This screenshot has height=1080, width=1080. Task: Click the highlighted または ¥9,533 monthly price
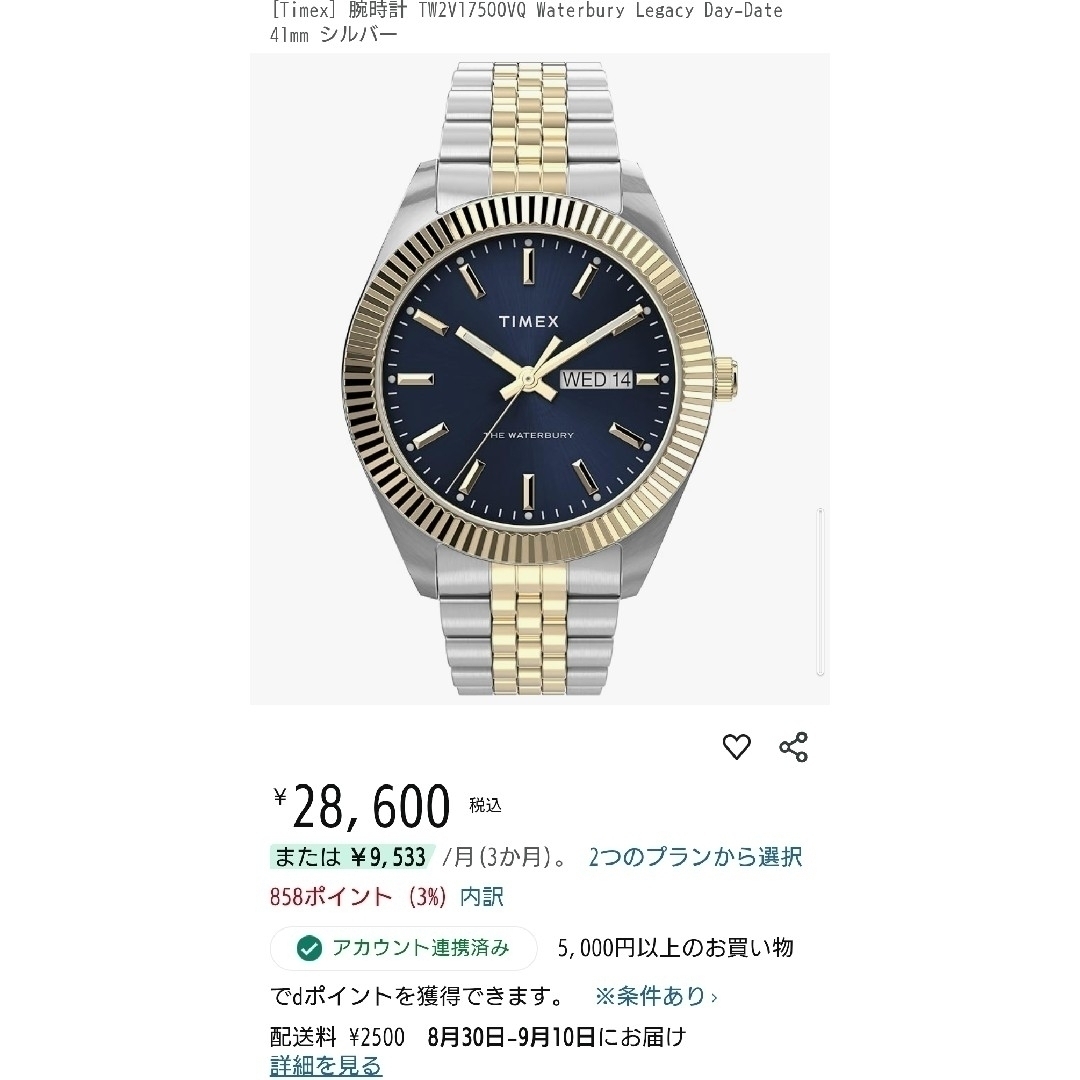352,858
